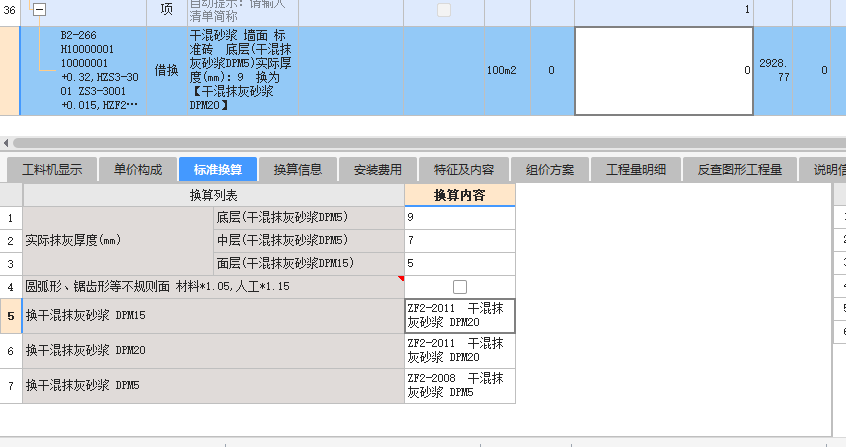Open the 工料机显示 tab
Viewport: 846px width, 447px height.
pos(52,170)
